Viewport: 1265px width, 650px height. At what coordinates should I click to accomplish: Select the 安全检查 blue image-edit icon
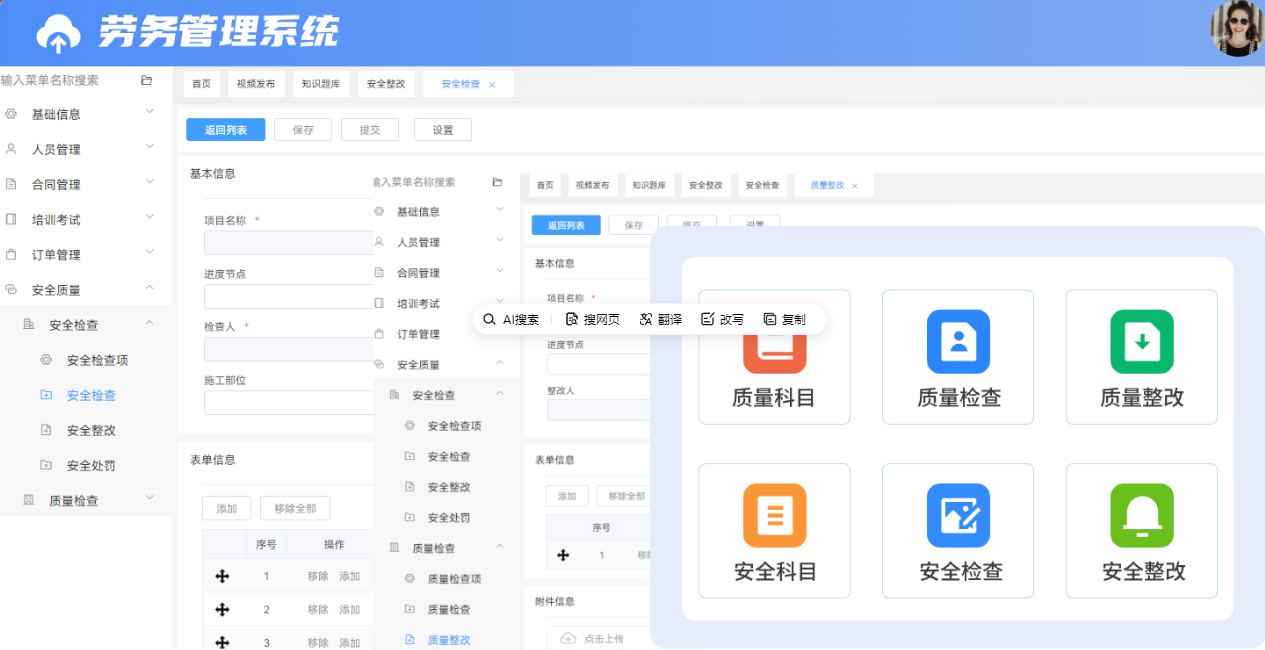point(957,515)
